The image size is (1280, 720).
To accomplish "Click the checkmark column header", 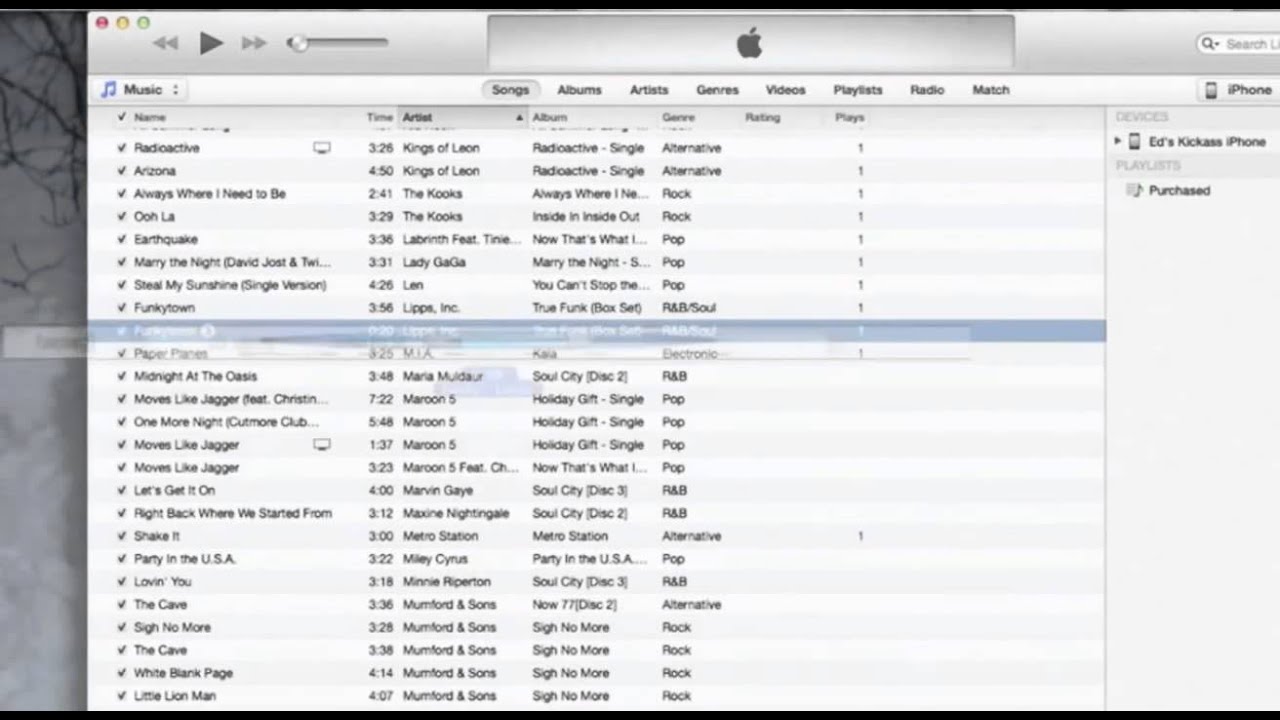I will pyautogui.click(x=121, y=117).
